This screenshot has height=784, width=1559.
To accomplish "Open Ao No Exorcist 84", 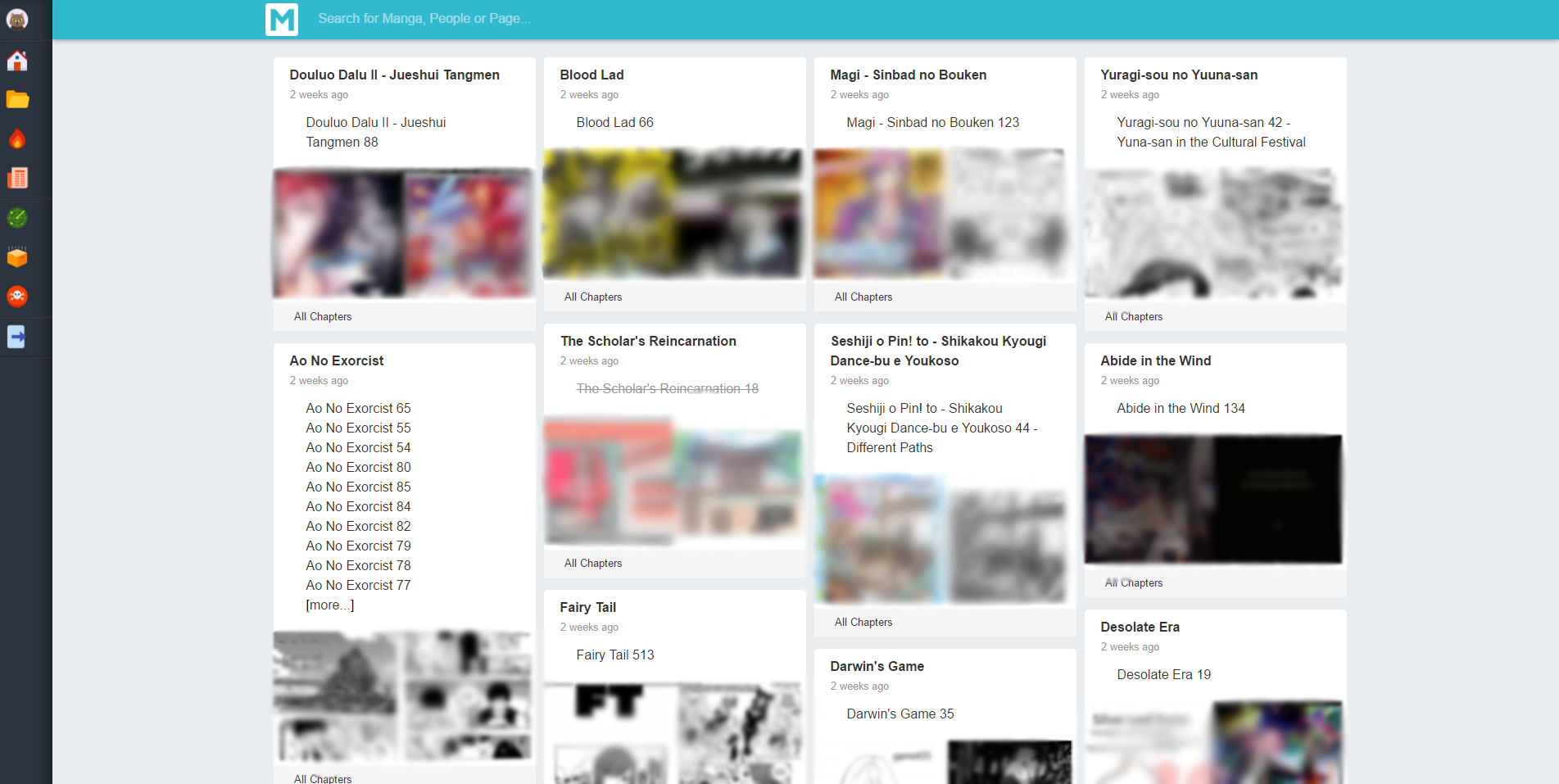I will tap(358, 506).
